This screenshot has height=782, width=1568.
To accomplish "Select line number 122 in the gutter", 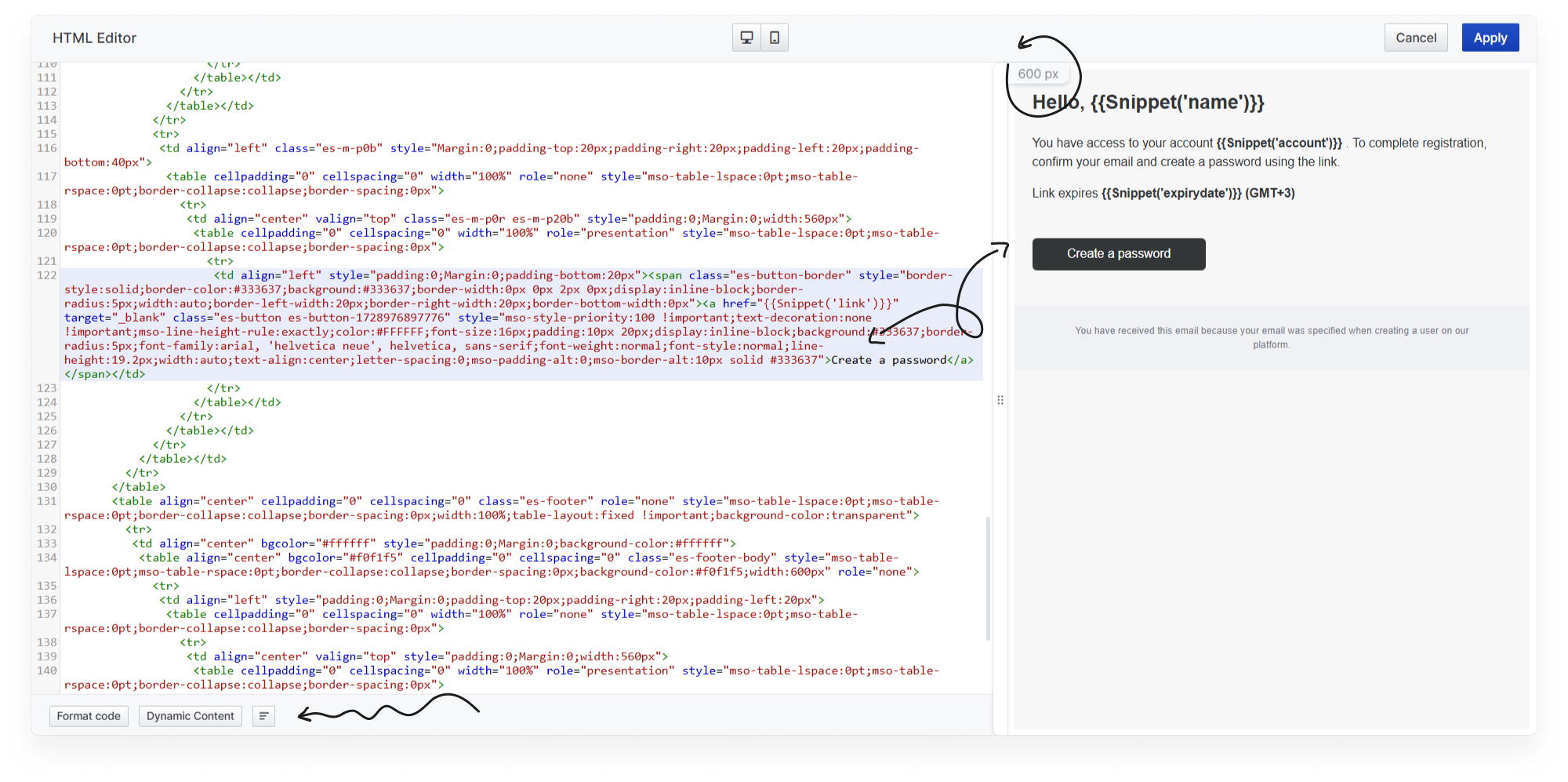I will point(47,275).
